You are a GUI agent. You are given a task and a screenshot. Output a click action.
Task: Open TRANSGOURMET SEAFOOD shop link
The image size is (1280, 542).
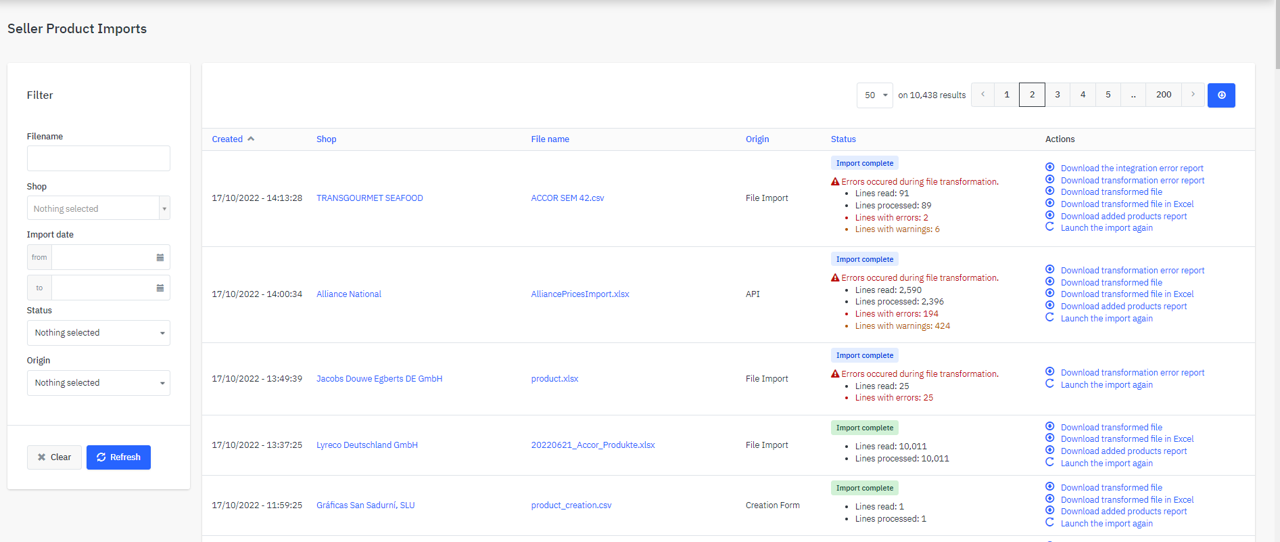coord(369,198)
